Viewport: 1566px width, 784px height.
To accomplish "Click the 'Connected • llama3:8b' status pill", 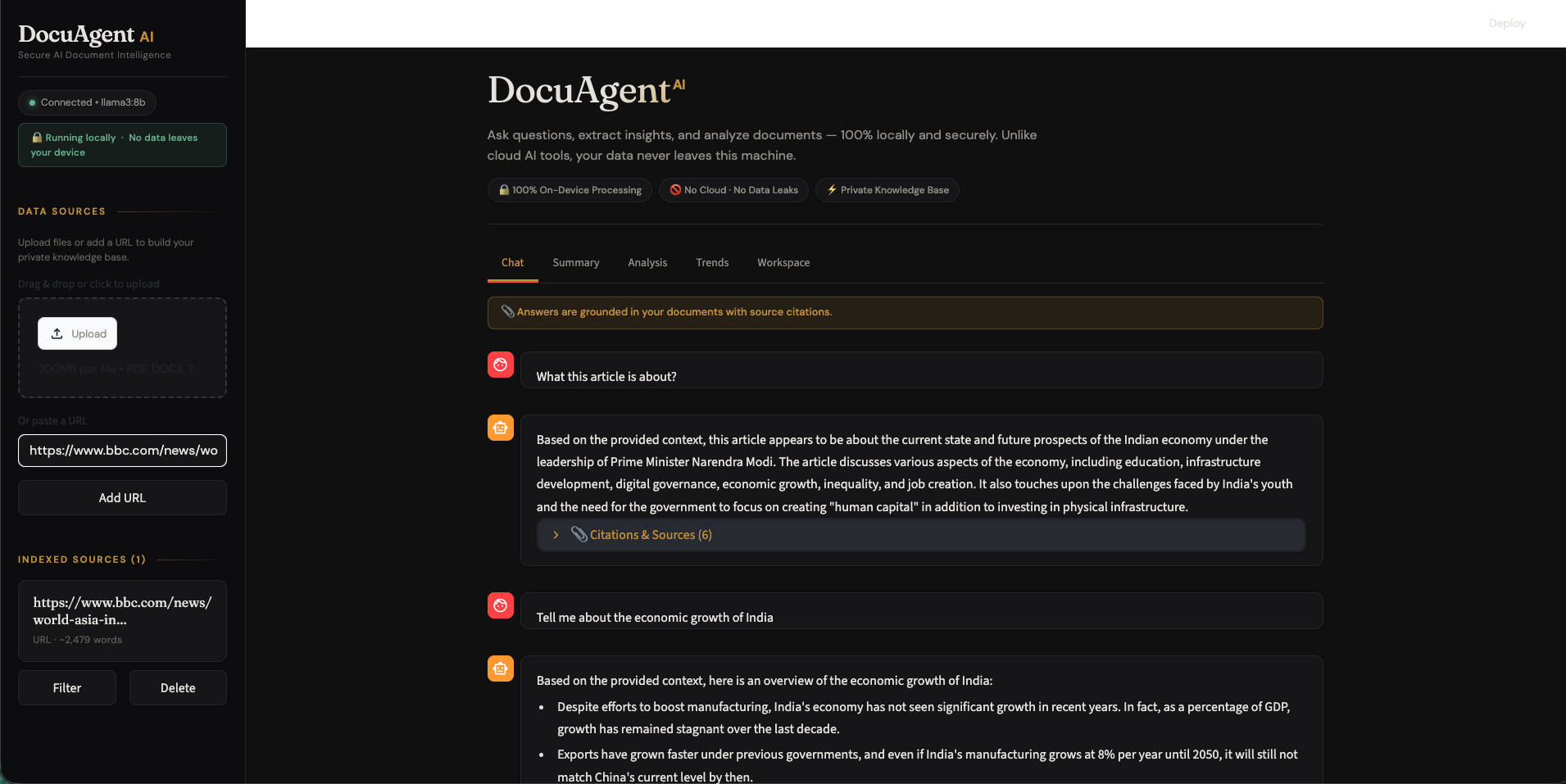I will tap(87, 102).
